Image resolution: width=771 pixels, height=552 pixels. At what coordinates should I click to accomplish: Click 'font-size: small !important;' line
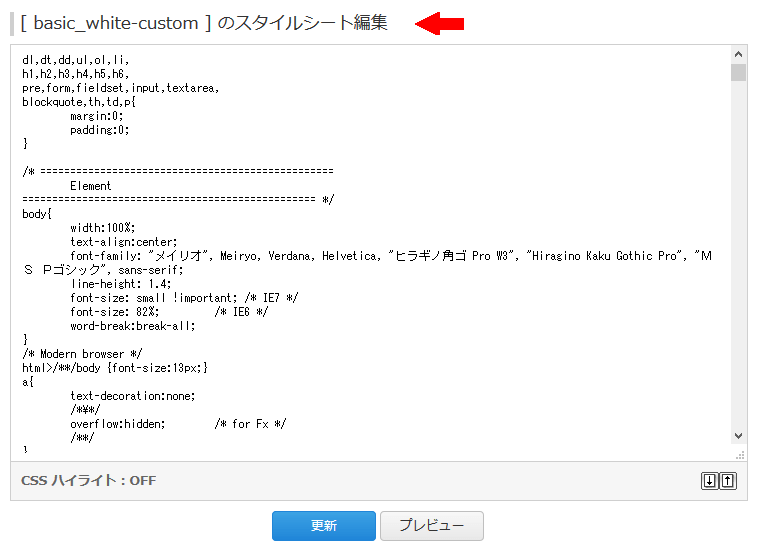pos(153,298)
